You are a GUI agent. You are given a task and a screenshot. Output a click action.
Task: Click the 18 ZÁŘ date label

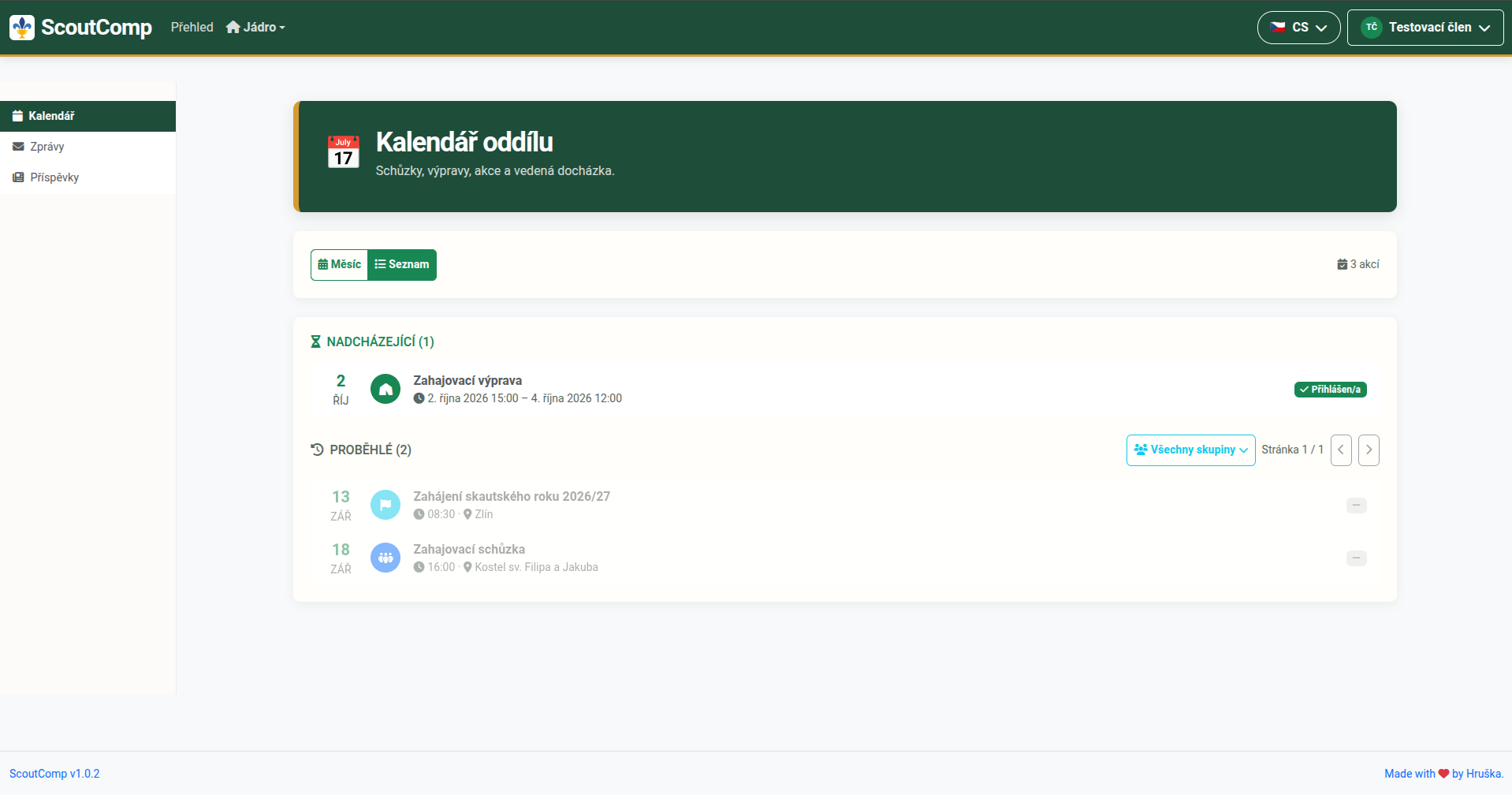[341, 558]
